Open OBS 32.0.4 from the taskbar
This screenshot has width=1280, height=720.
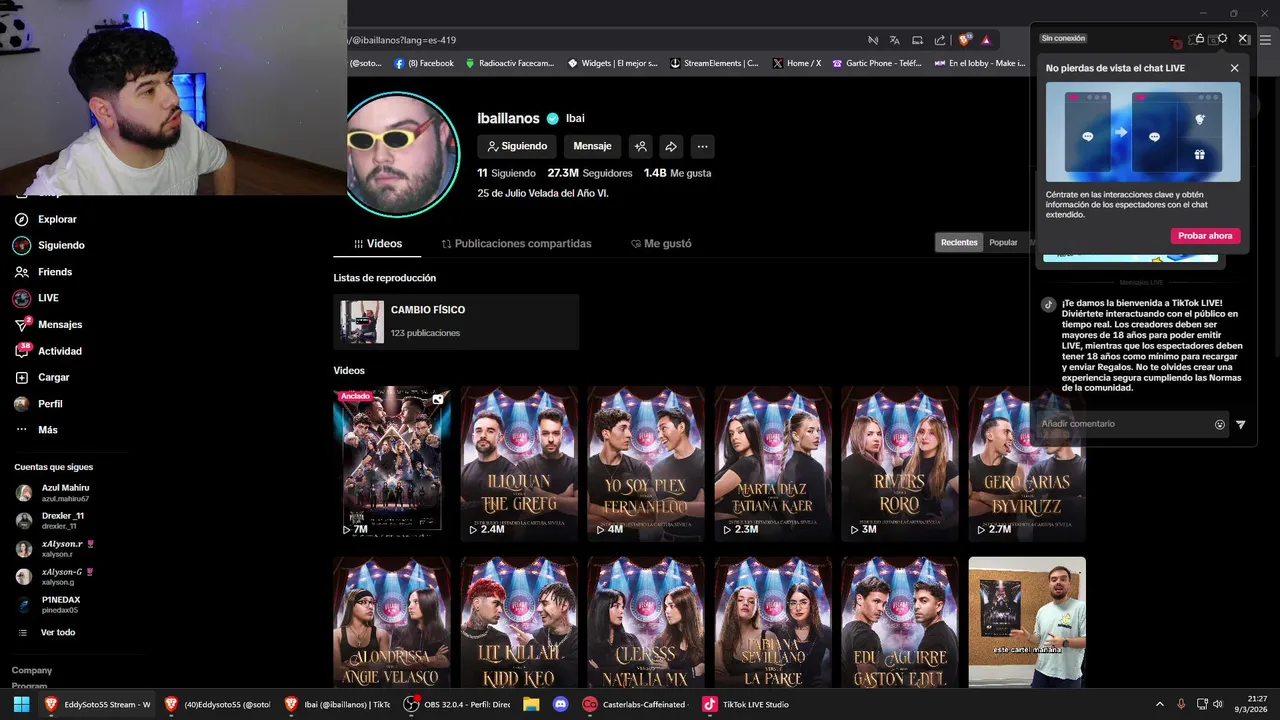tap(457, 704)
